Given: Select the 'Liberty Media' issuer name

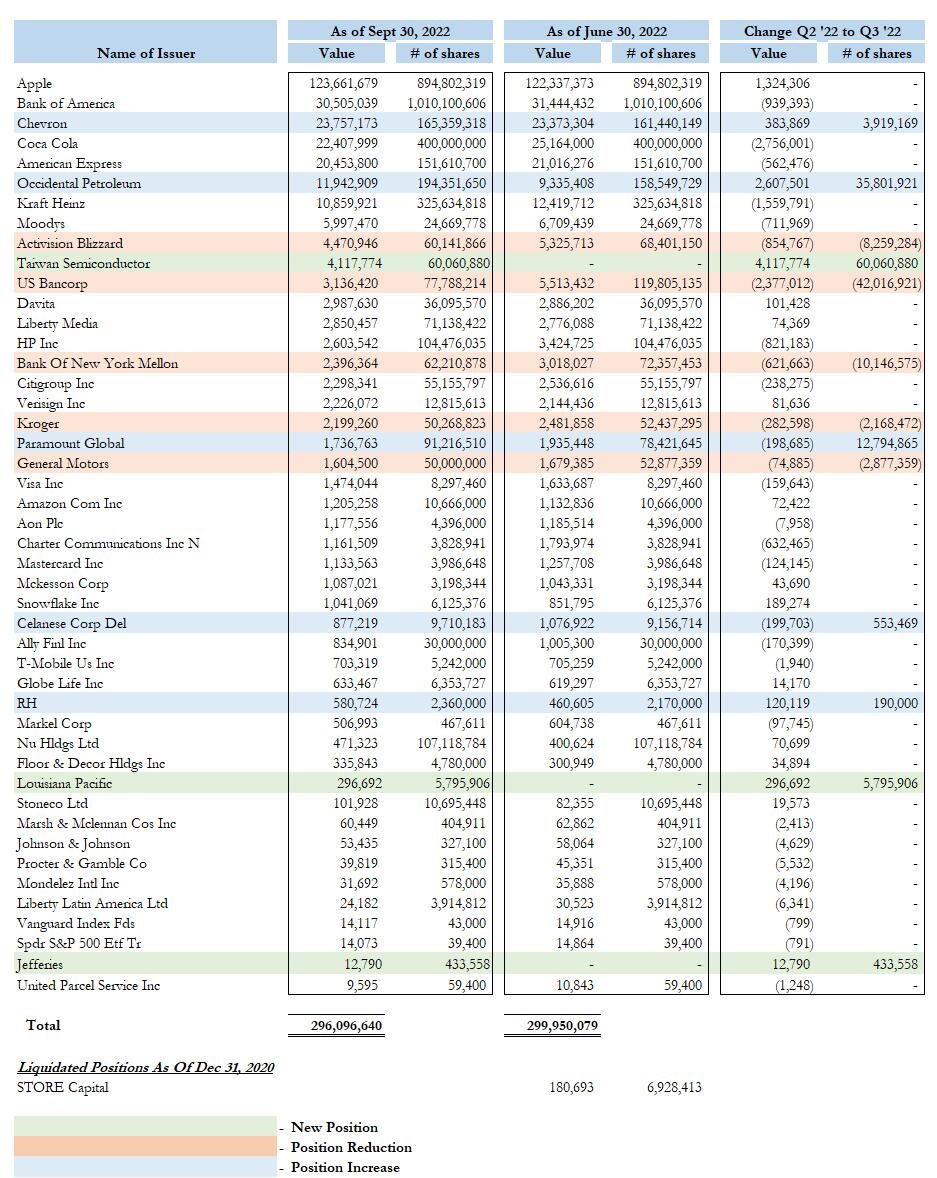Looking at the screenshot, I should pos(57,324).
